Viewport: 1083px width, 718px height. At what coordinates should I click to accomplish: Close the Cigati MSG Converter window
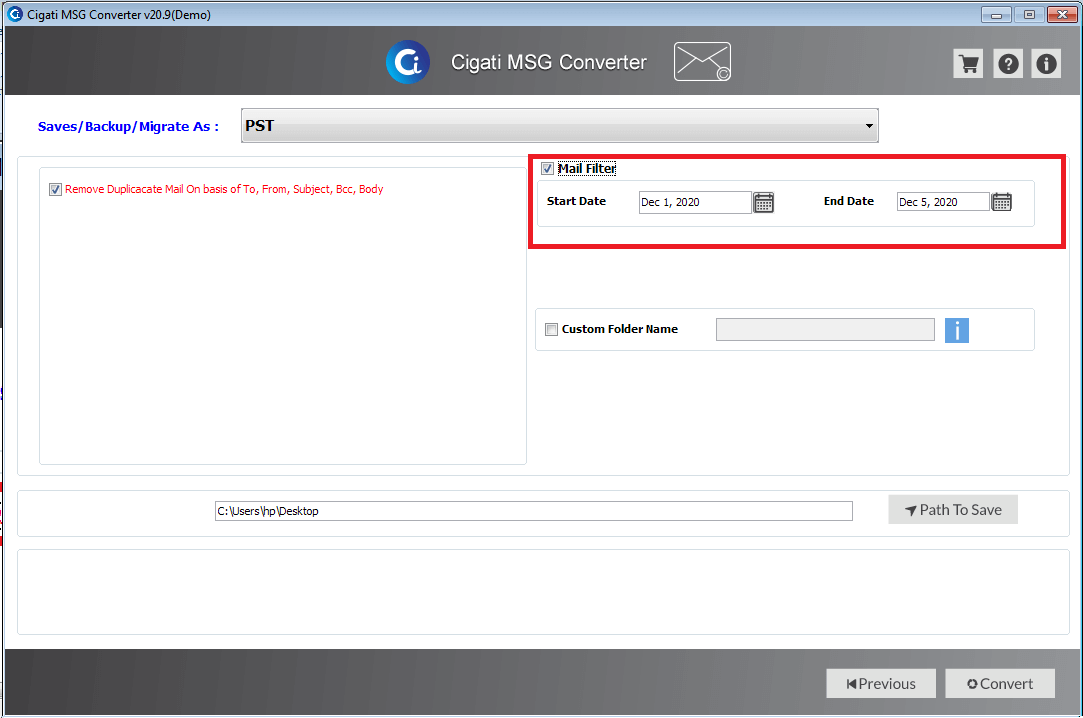coord(1062,14)
